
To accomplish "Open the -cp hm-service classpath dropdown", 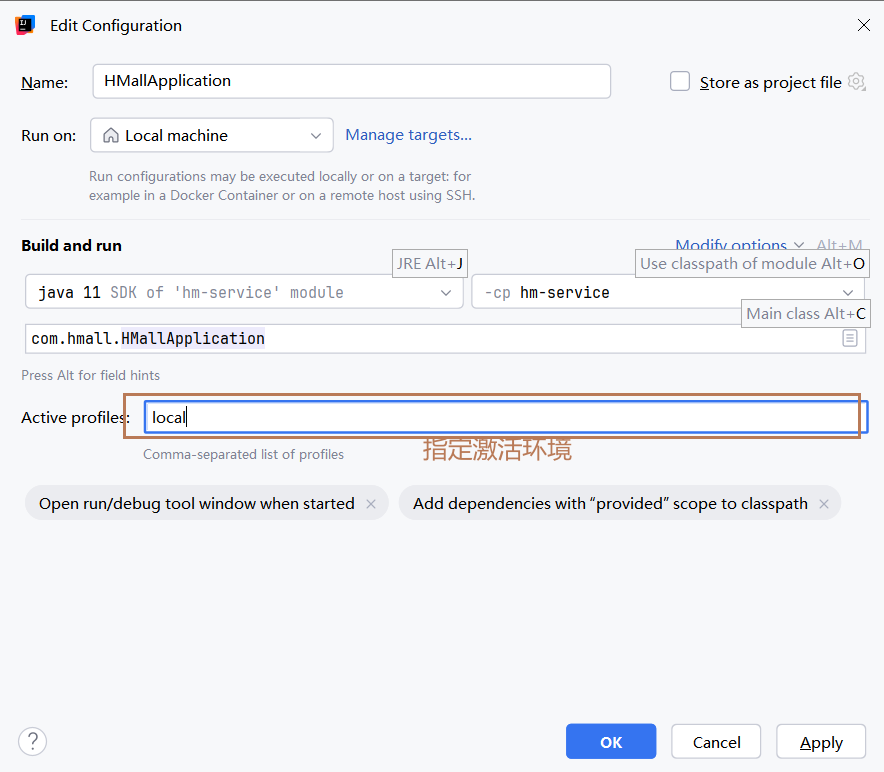I will [x=848, y=293].
